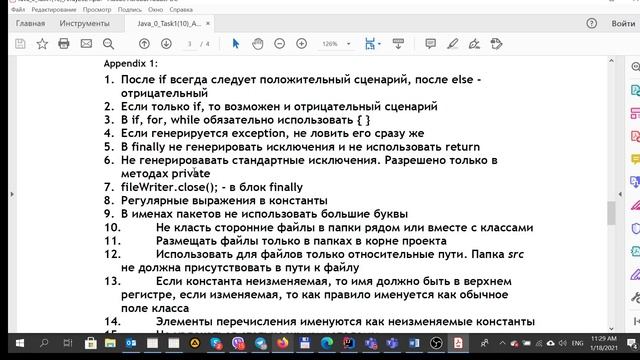Open the Protect shield tool in right sidebar
The width and height of the screenshot is (640, 360).
click(x=635, y=228)
